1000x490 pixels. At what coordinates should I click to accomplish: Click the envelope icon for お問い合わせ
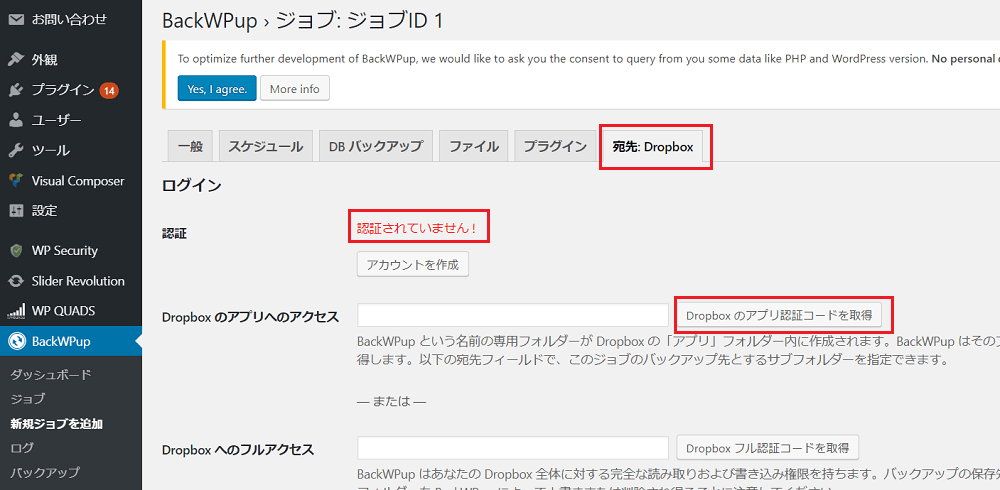(x=16, y=19)
